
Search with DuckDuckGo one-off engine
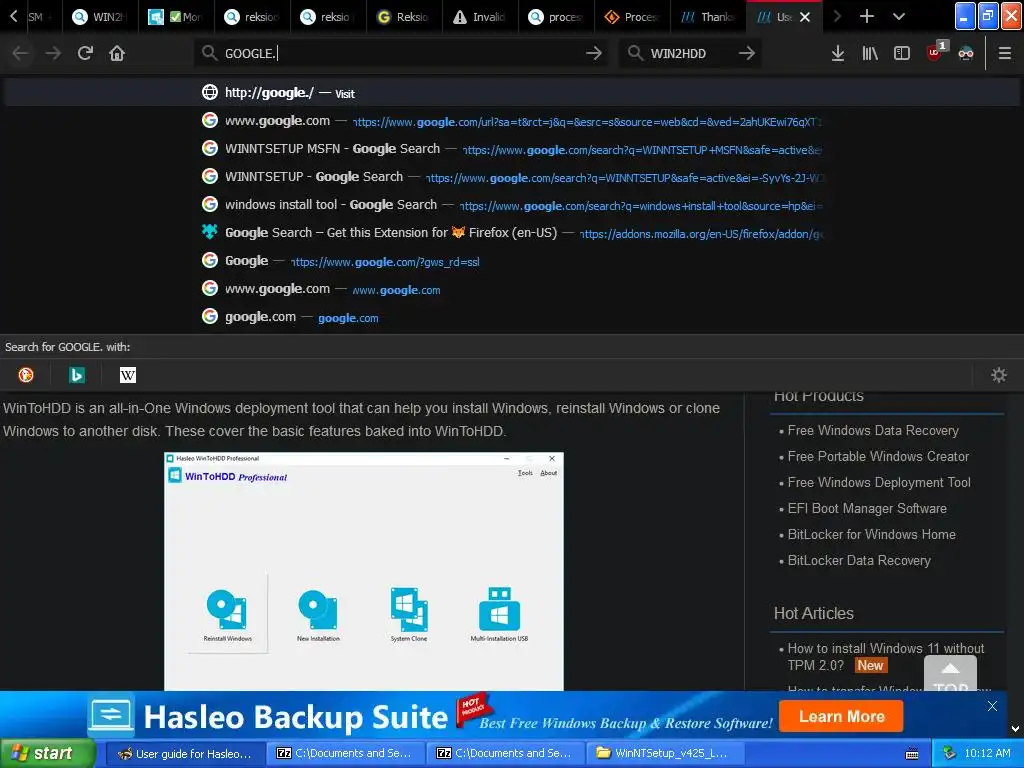pos(26,375)
